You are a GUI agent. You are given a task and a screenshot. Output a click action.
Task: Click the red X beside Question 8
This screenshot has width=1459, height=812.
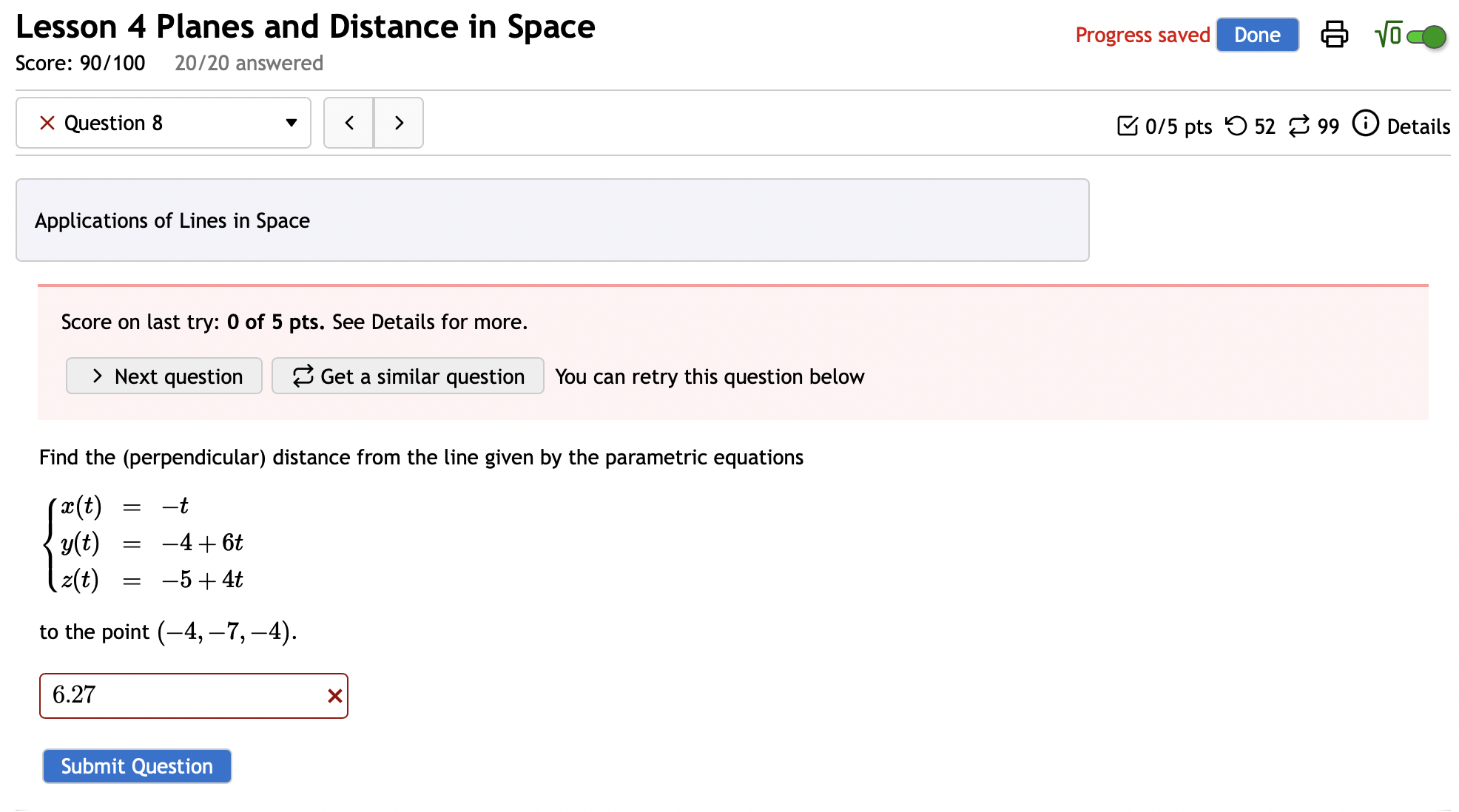[47, 123]
